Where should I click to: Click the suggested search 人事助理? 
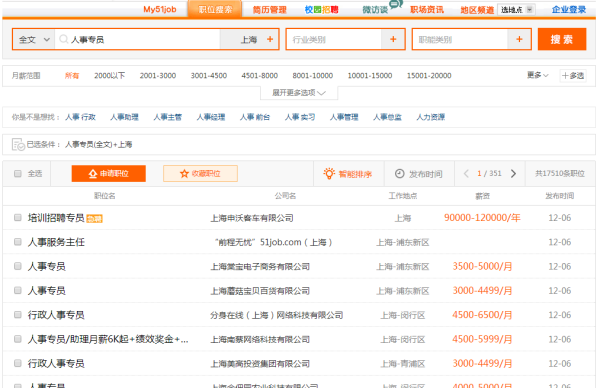(x=124, y=117)
